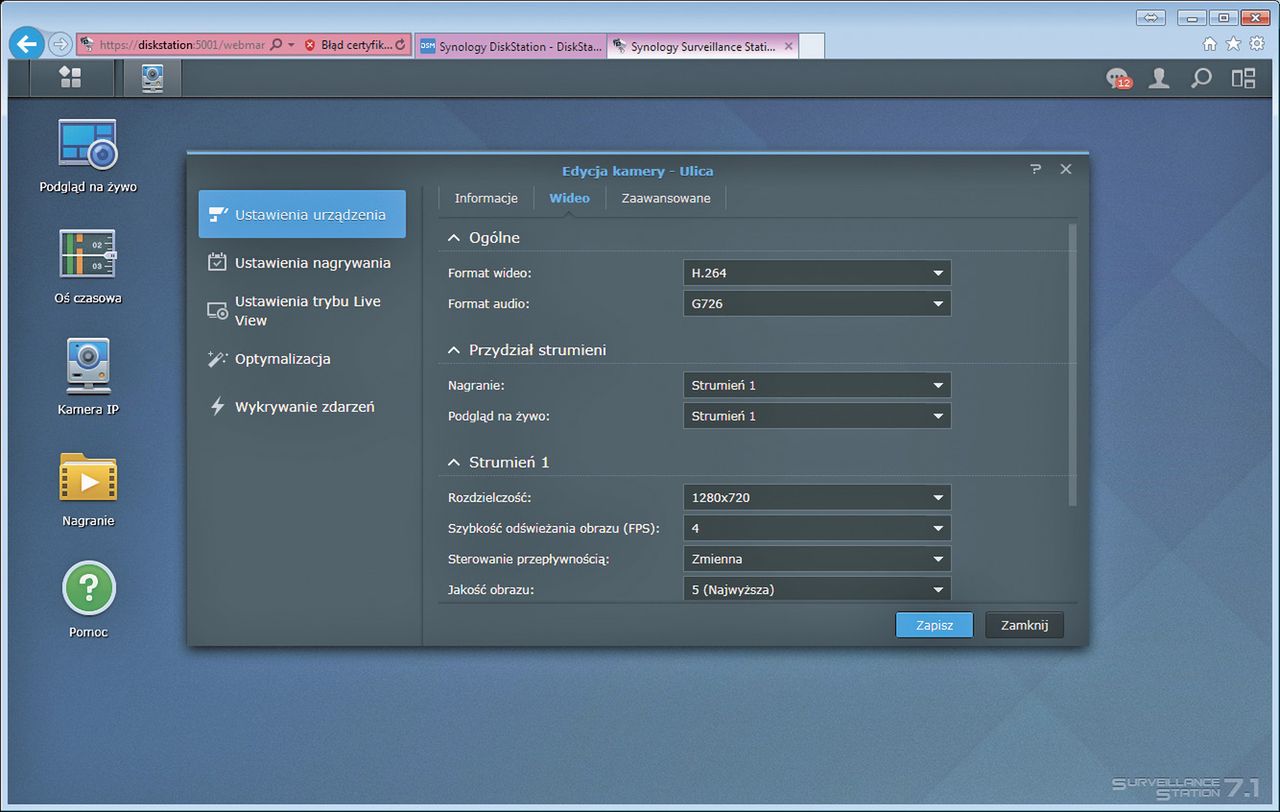Open the Oś czasowa timeline icon
Image resolution: width=1280 pixels, height=812 pixels.
tap(88, 266)
